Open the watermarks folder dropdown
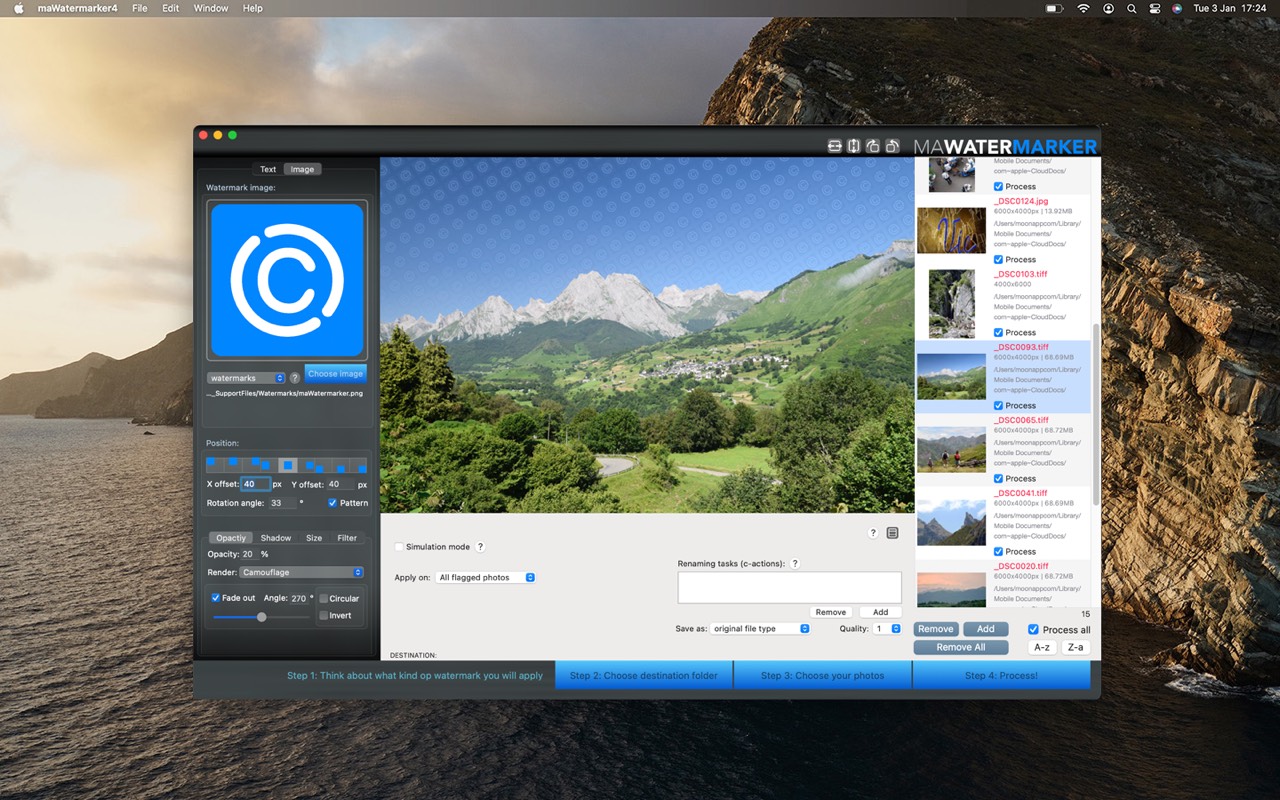 pyautogui.click(x=246, y=378)
